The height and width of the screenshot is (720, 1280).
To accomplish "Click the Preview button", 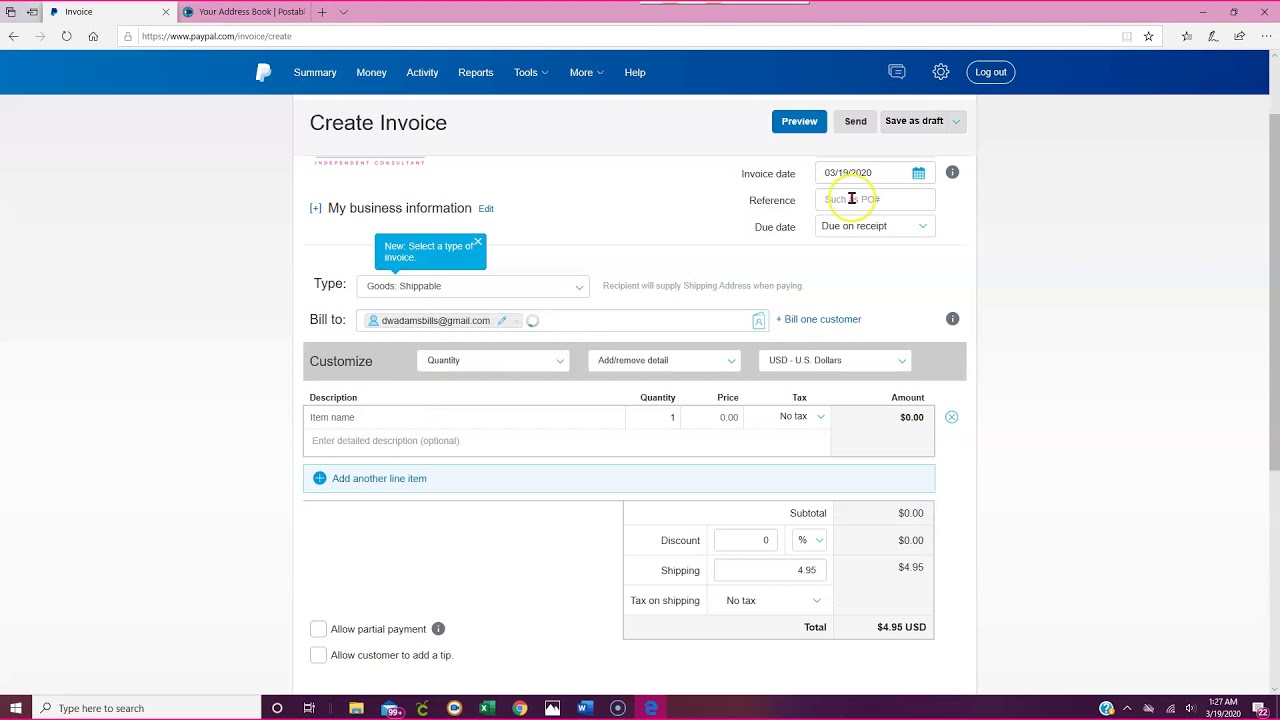I will point(799,121).
